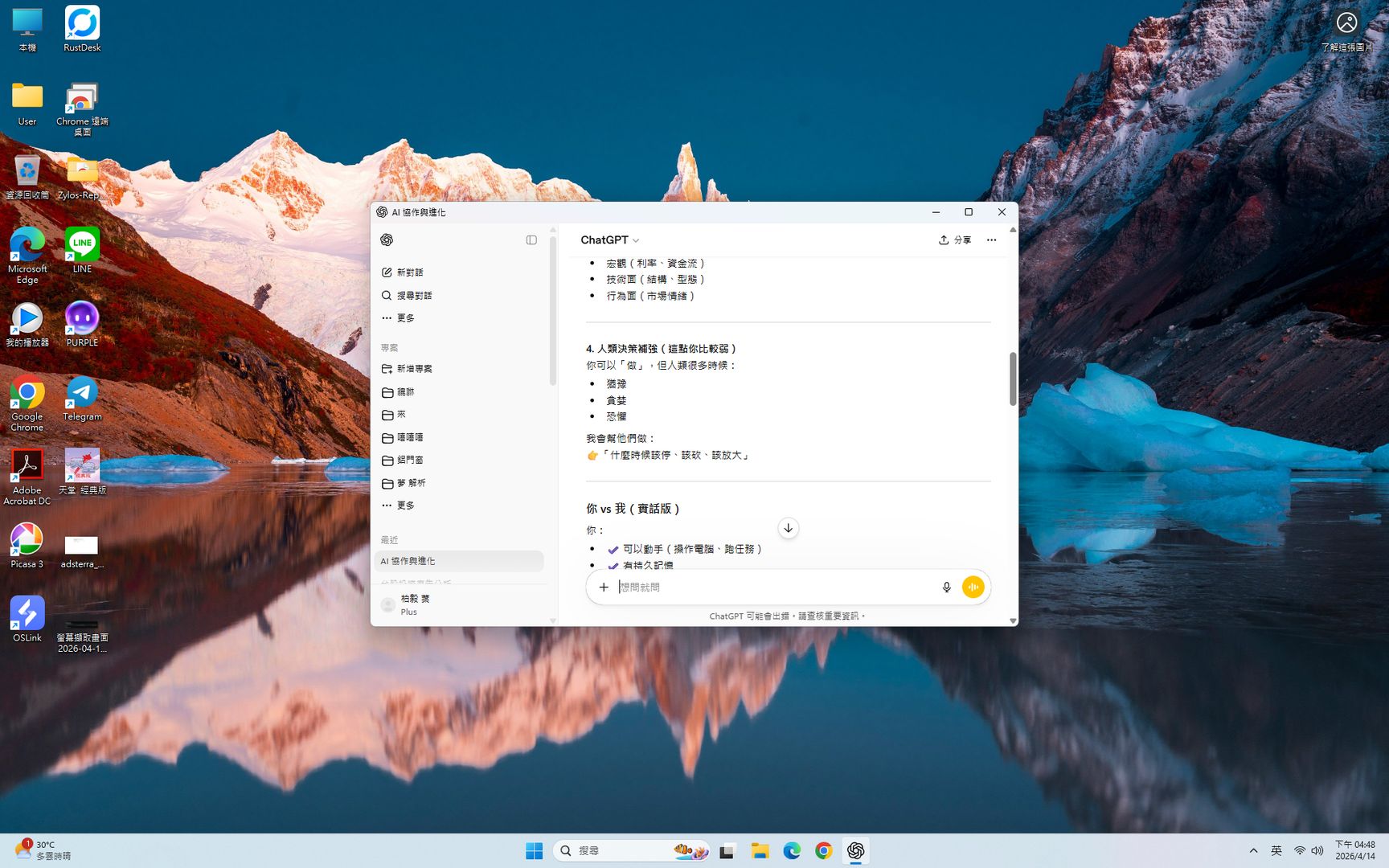
Task: Click the 分享 share button
Action: [x=955, y=240]
